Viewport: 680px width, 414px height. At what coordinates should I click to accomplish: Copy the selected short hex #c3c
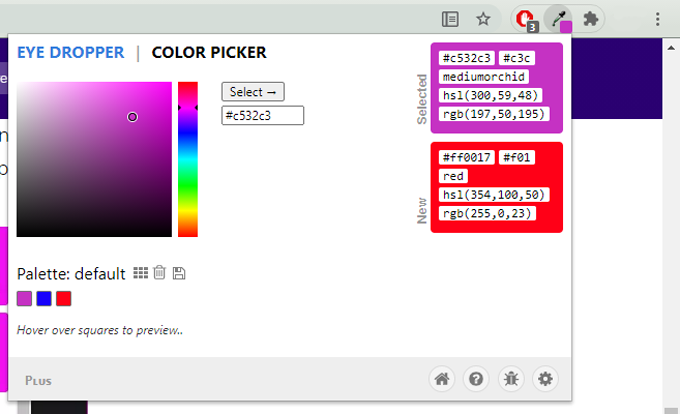pyautogui.click(x=517, y=58)
